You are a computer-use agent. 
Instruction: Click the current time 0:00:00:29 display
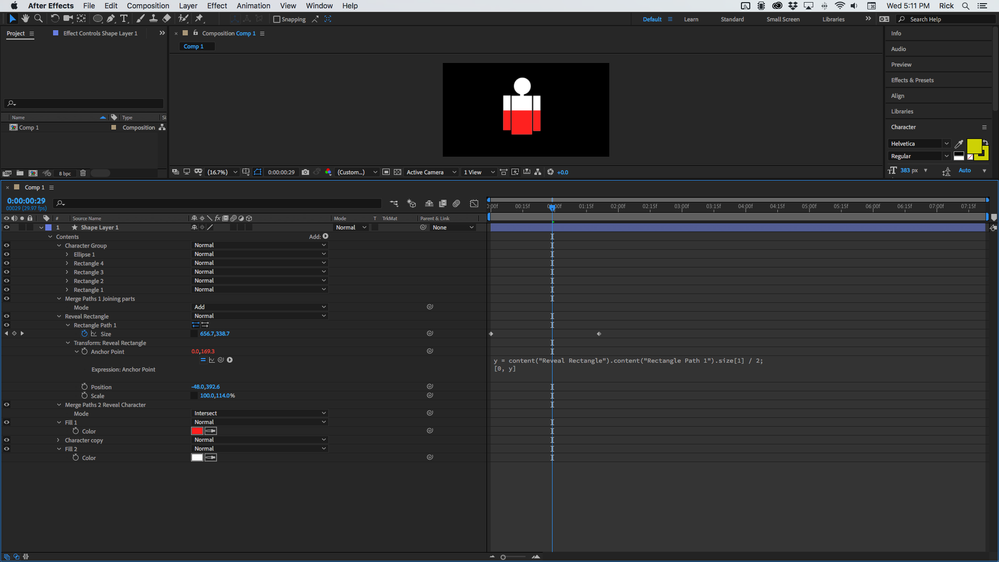point(26,201)
